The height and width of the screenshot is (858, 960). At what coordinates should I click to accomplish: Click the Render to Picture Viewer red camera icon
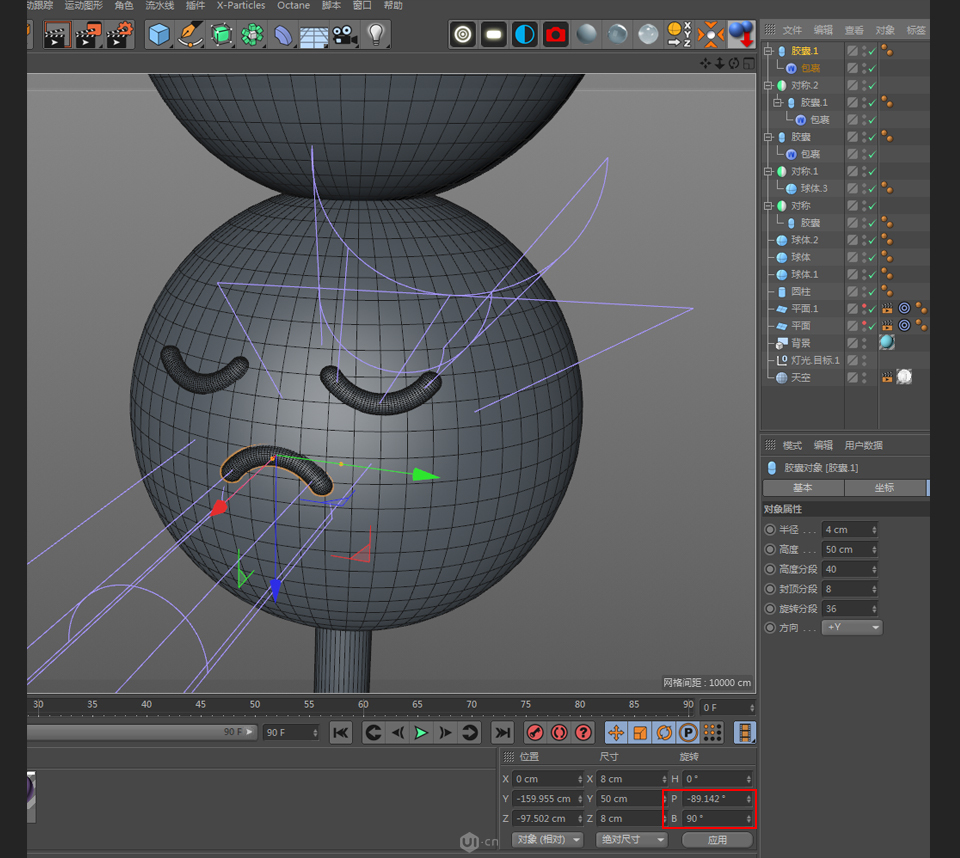click(x=553, y=34)
